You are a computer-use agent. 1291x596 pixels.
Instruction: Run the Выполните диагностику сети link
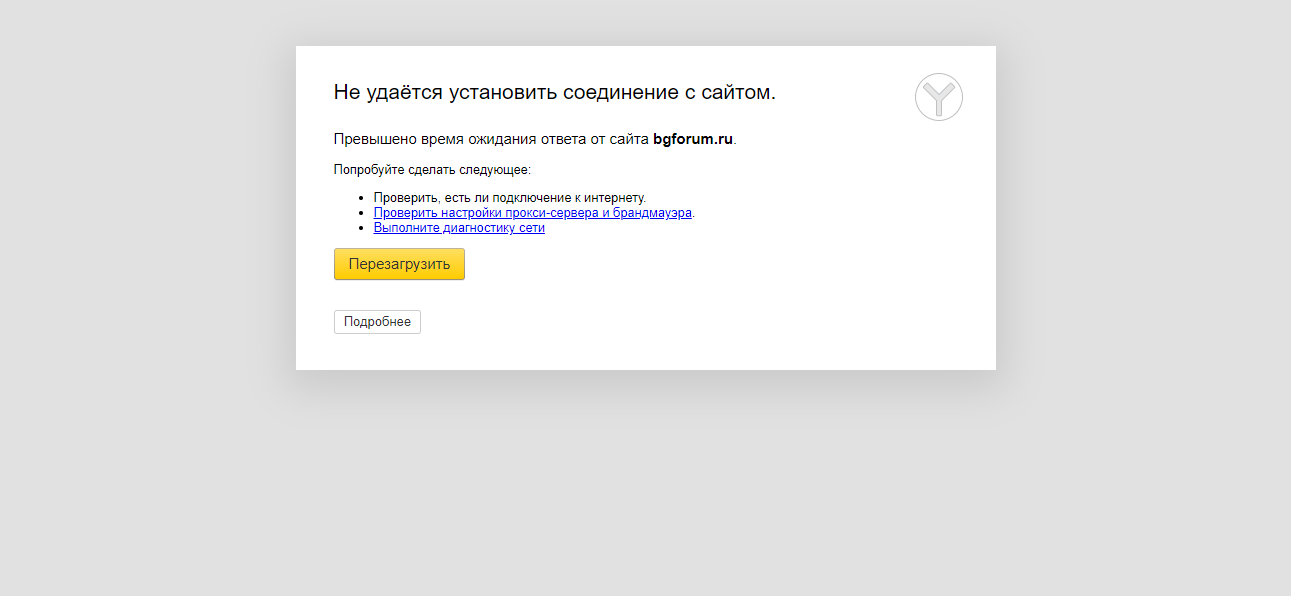click(x=459, y=228)
